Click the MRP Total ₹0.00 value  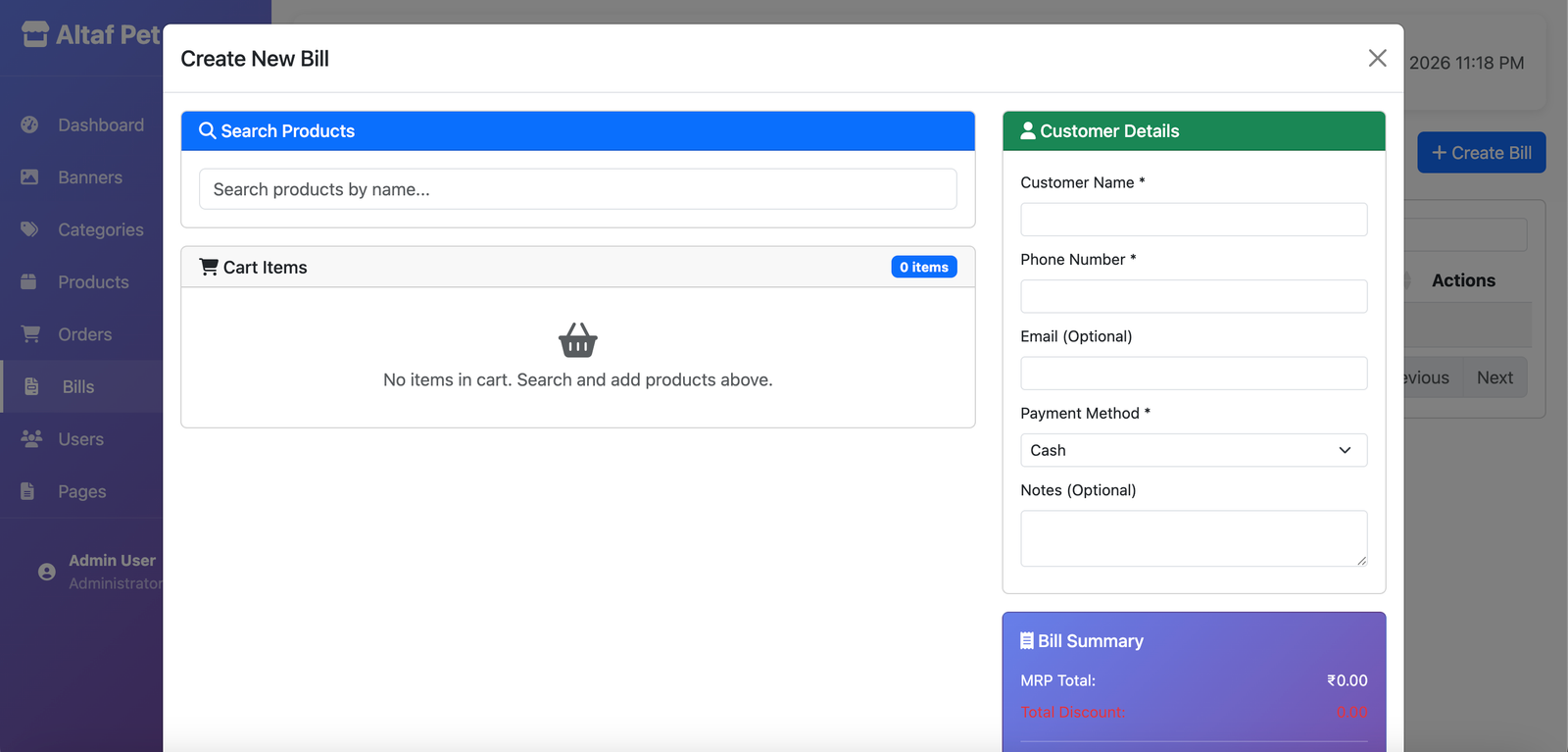tap(1347, 680)
